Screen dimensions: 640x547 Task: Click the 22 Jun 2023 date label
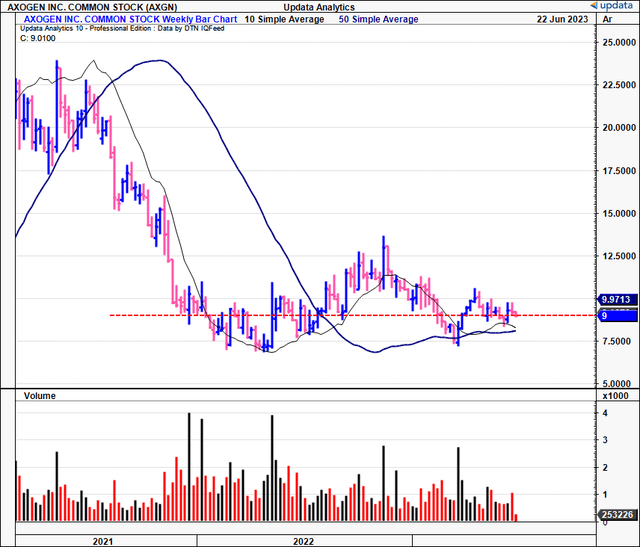click(x=562, y=19)
